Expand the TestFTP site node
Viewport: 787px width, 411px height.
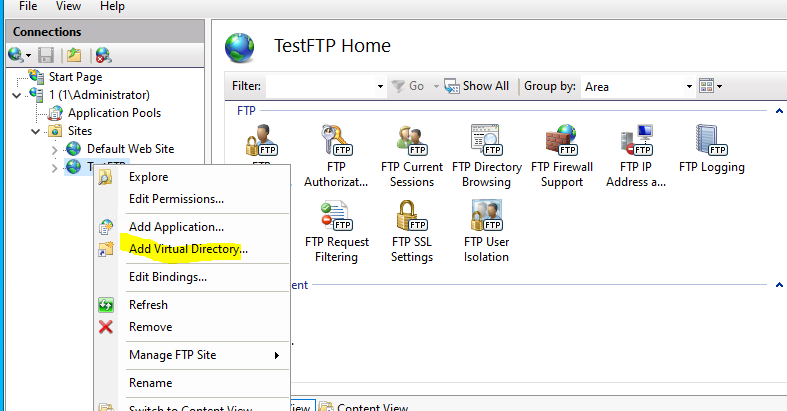[x=54, y=168]
